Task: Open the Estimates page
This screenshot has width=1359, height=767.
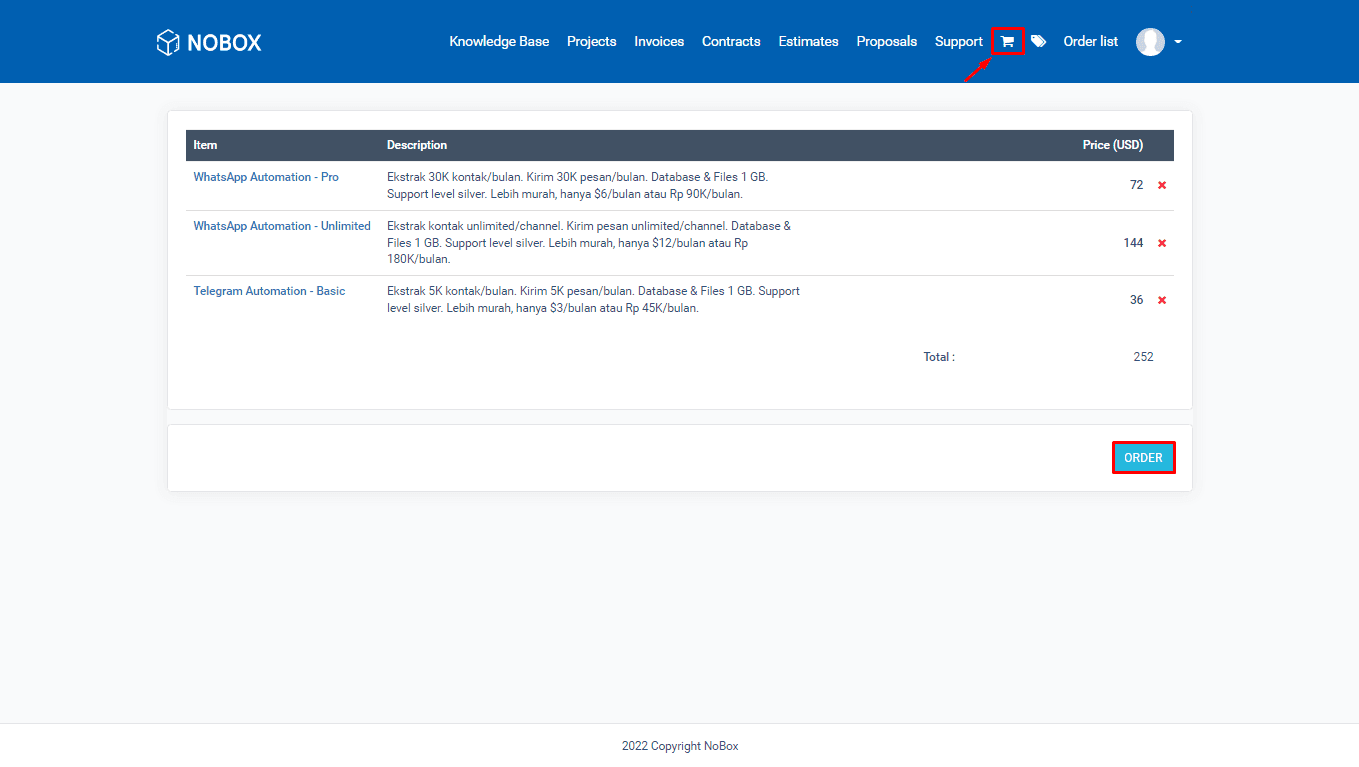Action: click(x=808, y=41)
